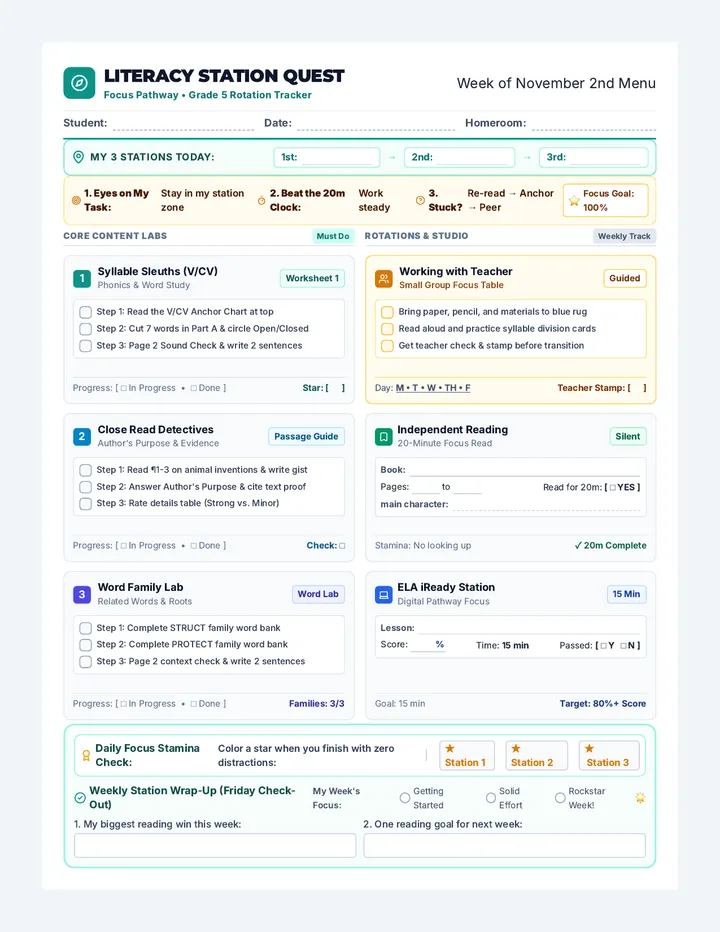Click "Week of November 2nd Menu" heading
The width and height of the screenshot is (720, 932).
click(x=556, y=83)
